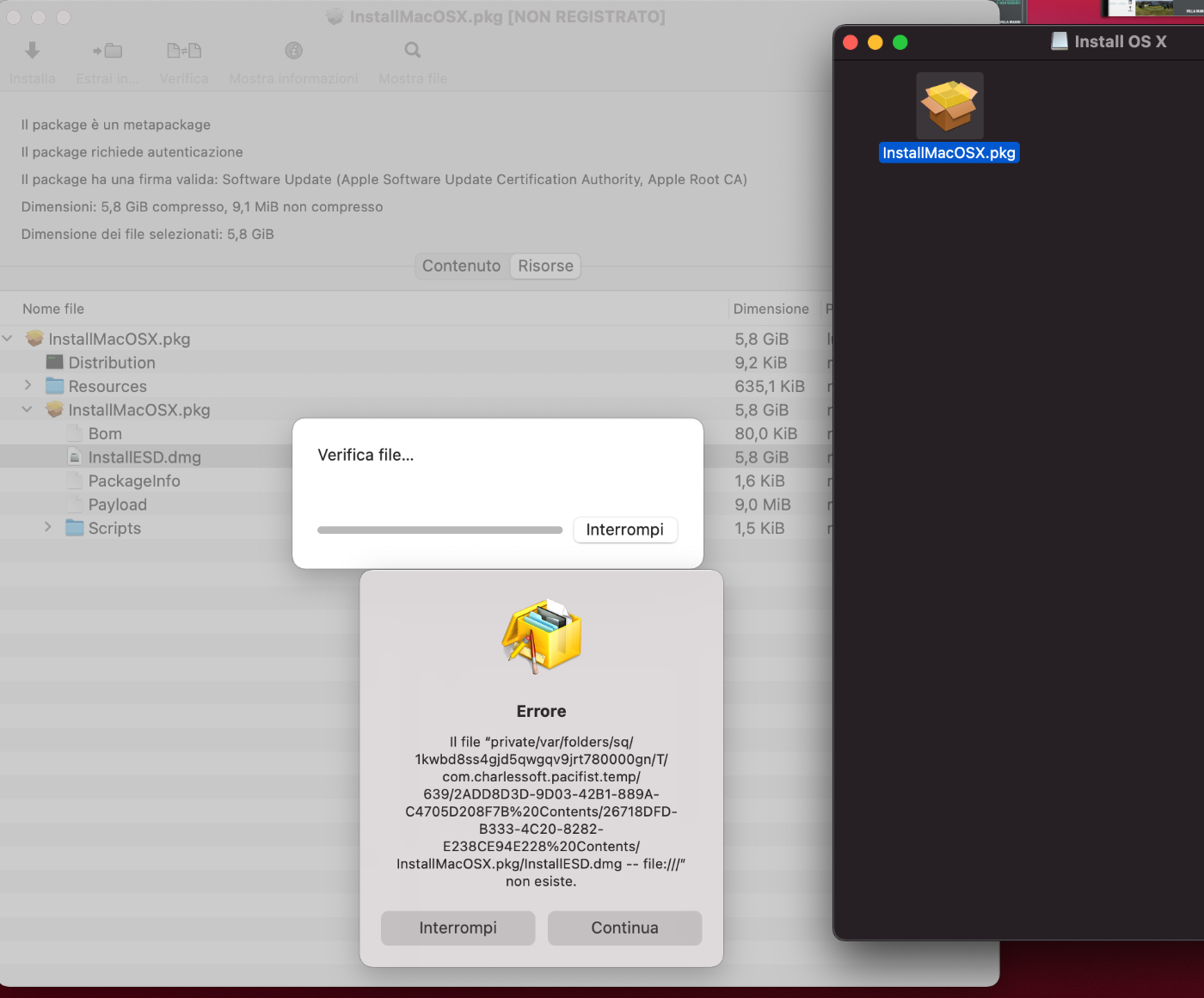Select the InstallESD.dmg row name
This screenshot has width=1204, height=998.
click(144, 457)
